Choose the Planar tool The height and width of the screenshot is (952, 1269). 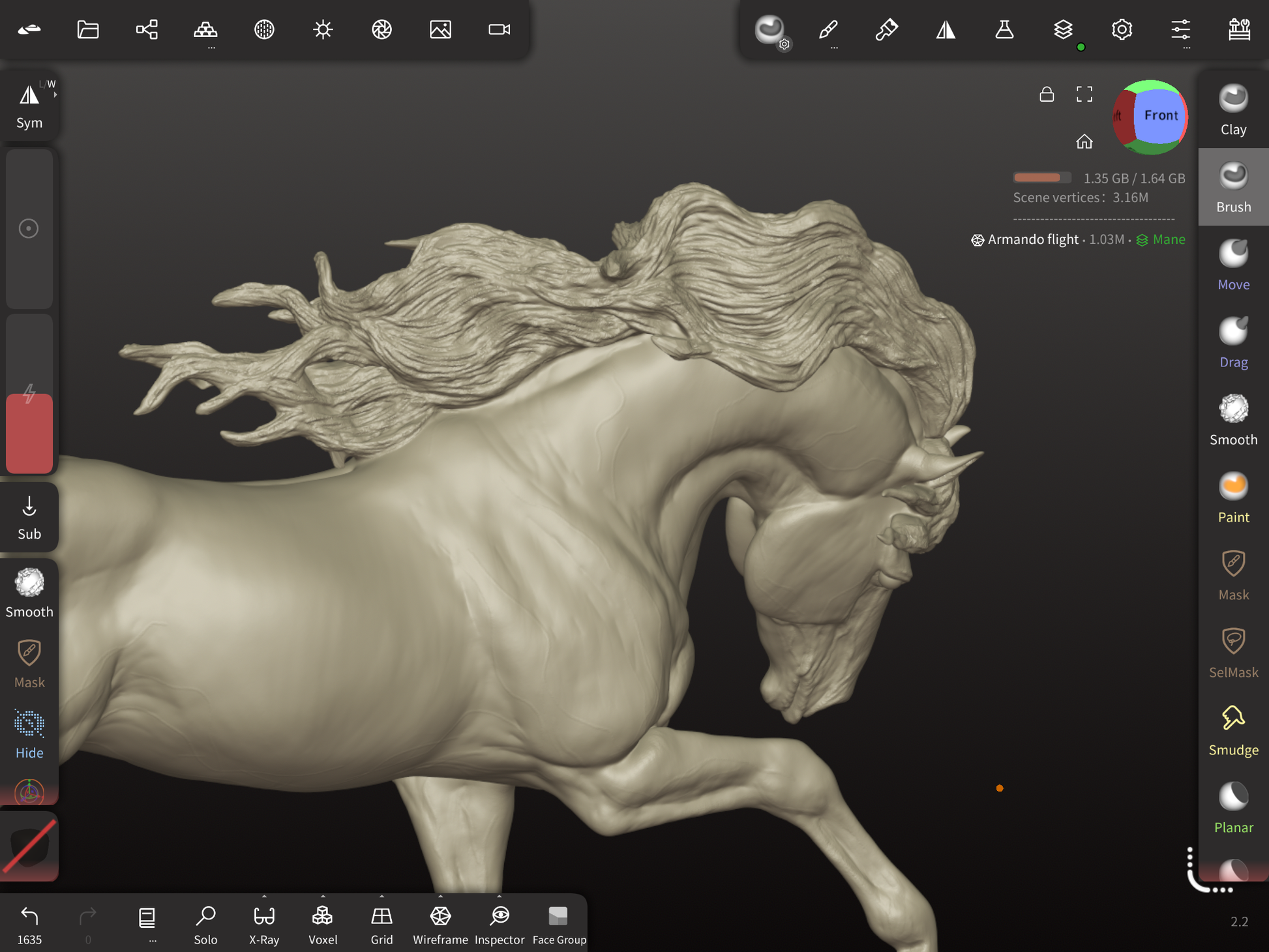point(1232,808)
